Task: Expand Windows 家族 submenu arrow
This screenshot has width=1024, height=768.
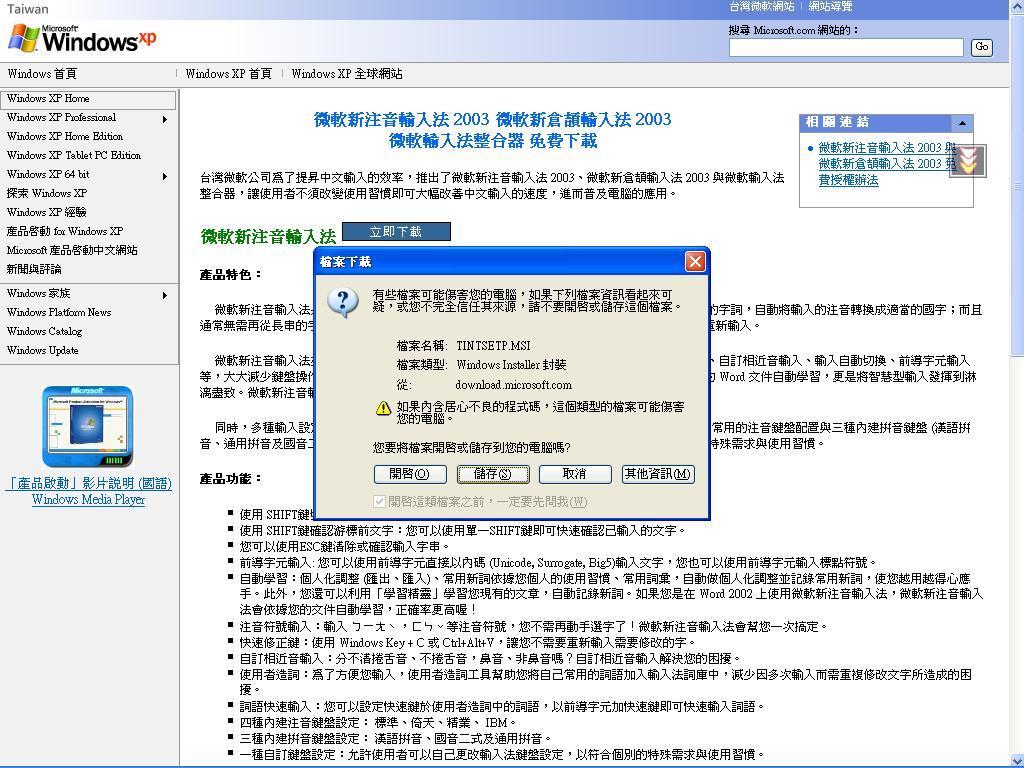Action: tap(165, 295)
